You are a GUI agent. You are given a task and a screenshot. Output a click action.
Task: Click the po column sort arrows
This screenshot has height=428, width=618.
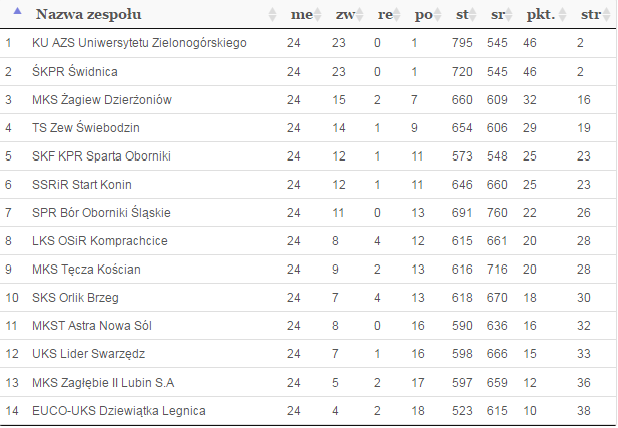click(437, 15)
